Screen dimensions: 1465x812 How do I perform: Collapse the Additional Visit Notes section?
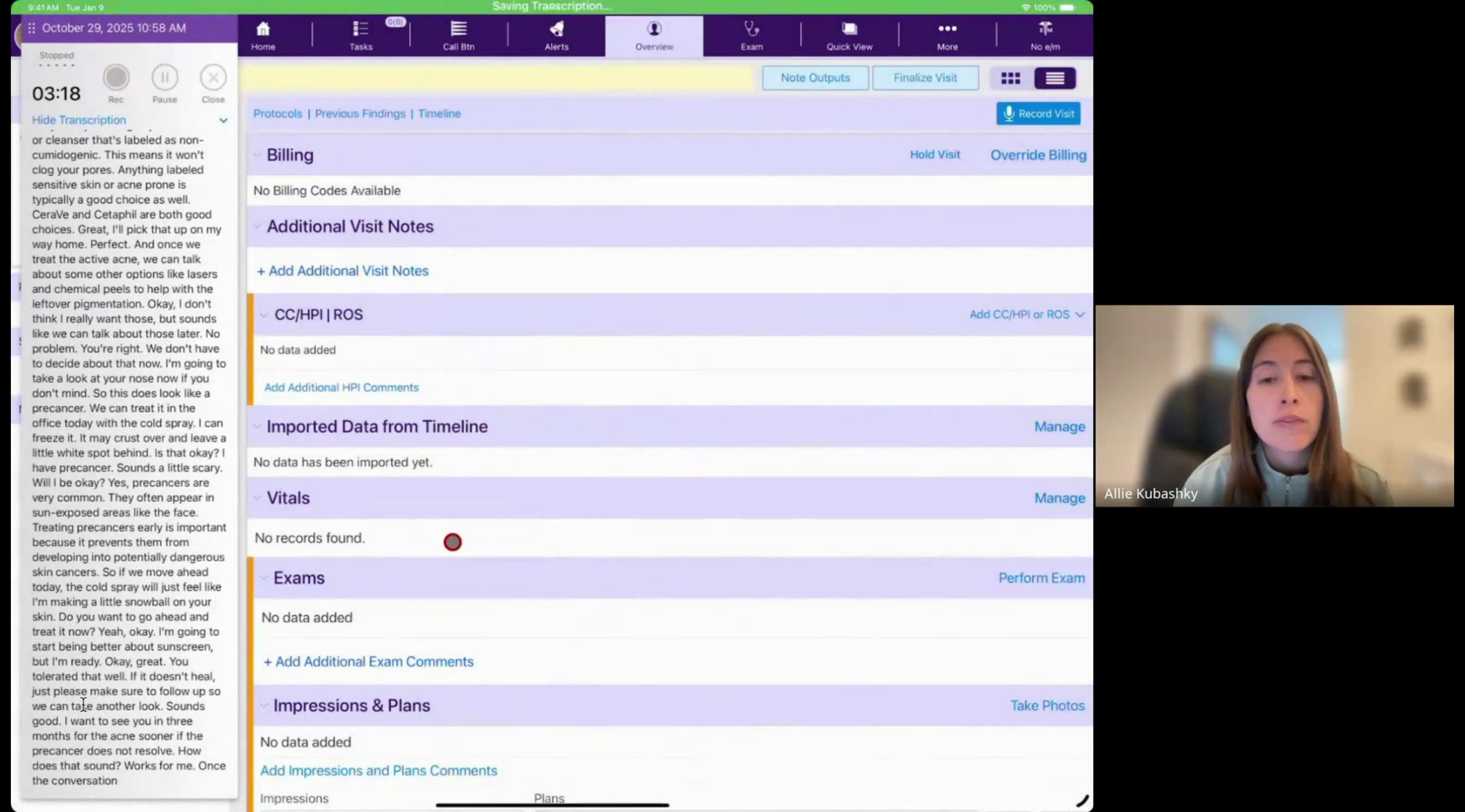pos(257,226)
